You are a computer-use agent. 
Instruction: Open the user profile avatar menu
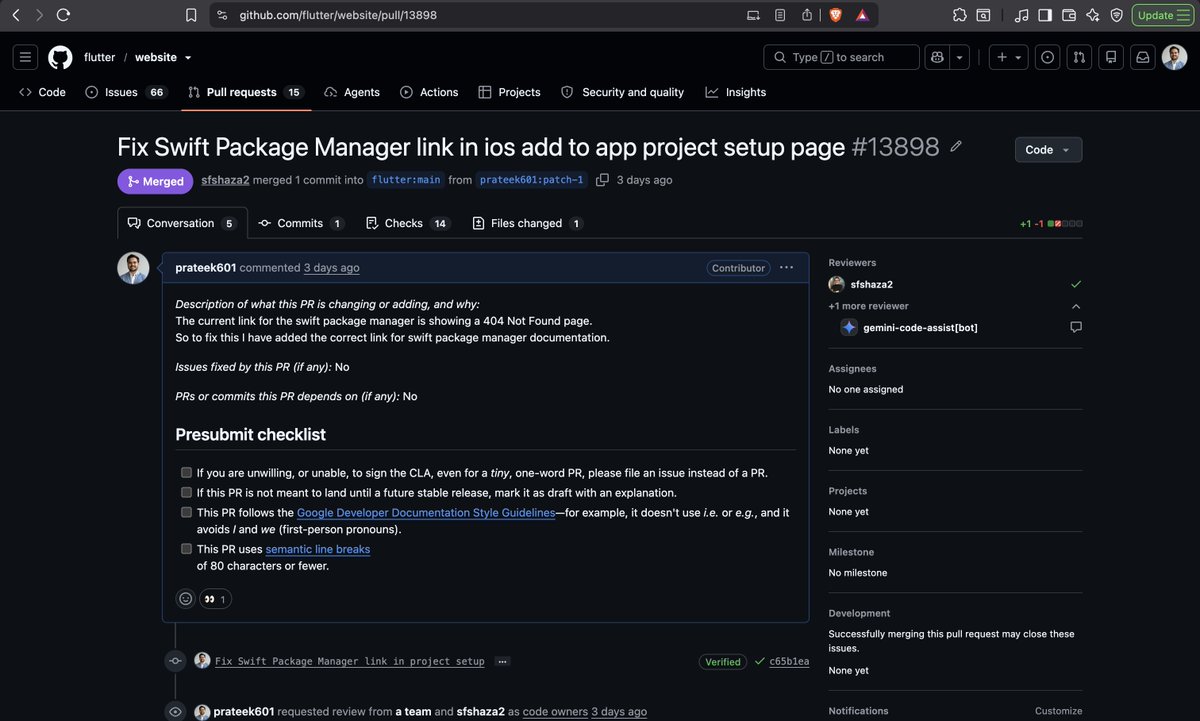1174,57
